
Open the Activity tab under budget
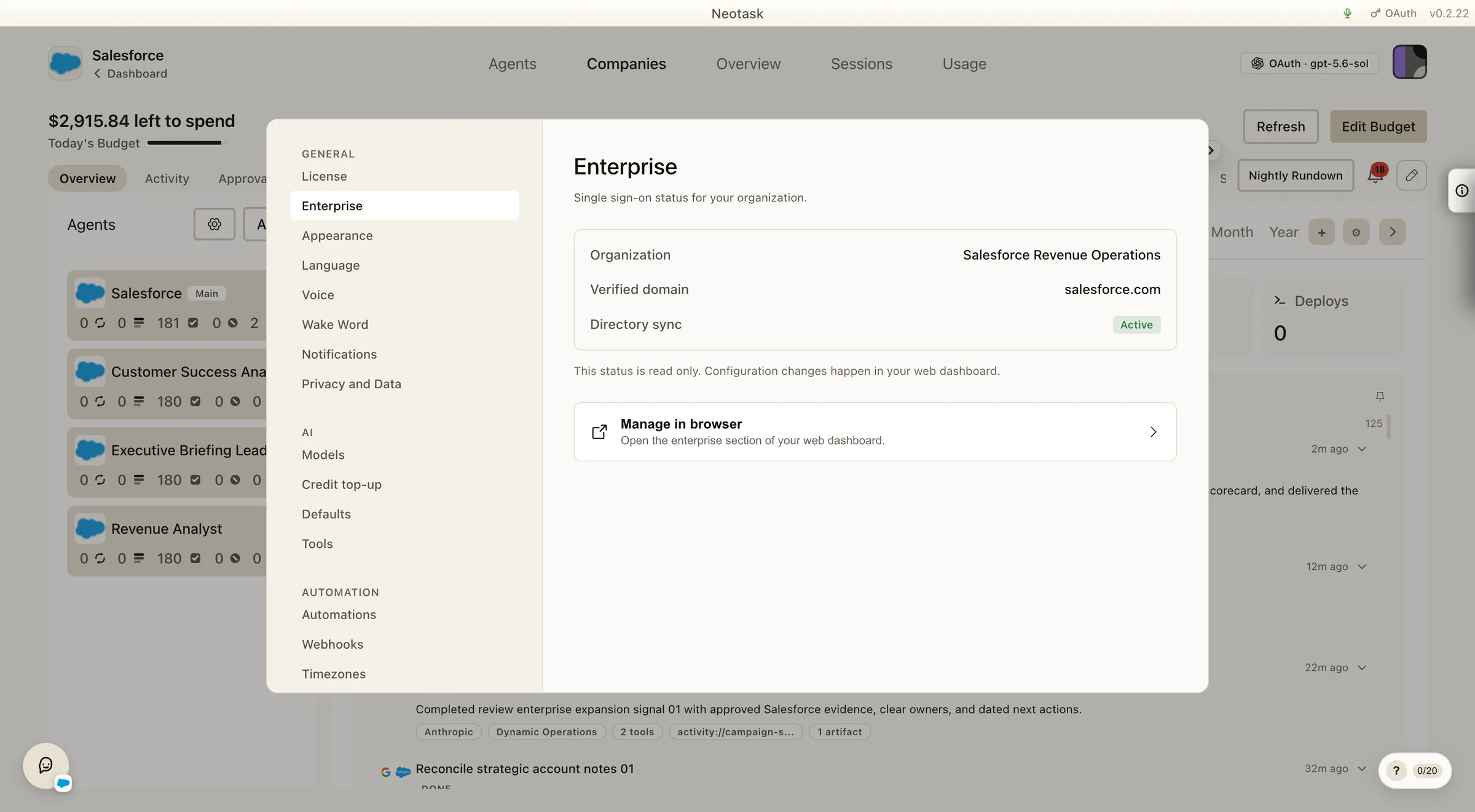click(167, 178)
